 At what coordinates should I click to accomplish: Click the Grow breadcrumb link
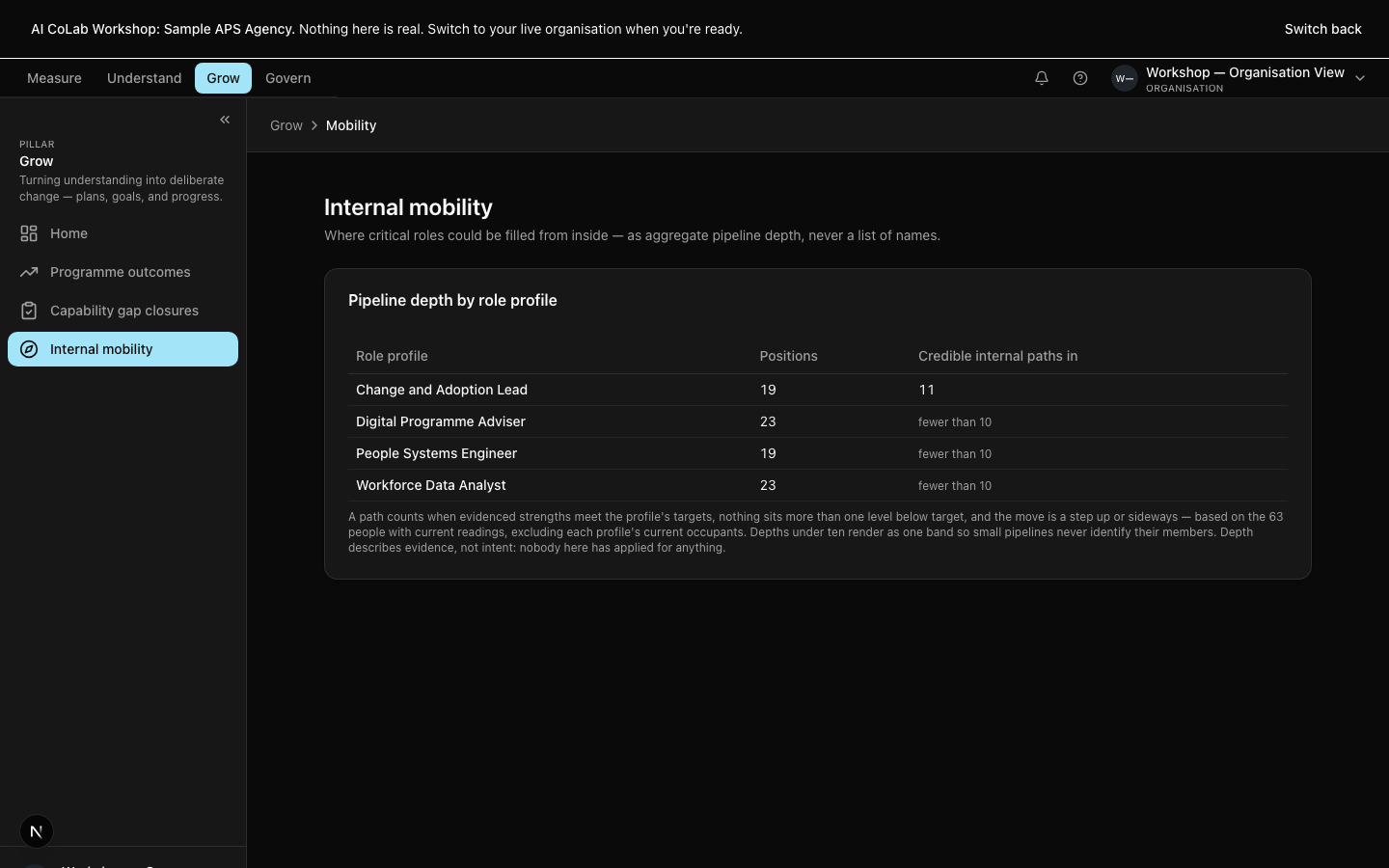(286, 125)
